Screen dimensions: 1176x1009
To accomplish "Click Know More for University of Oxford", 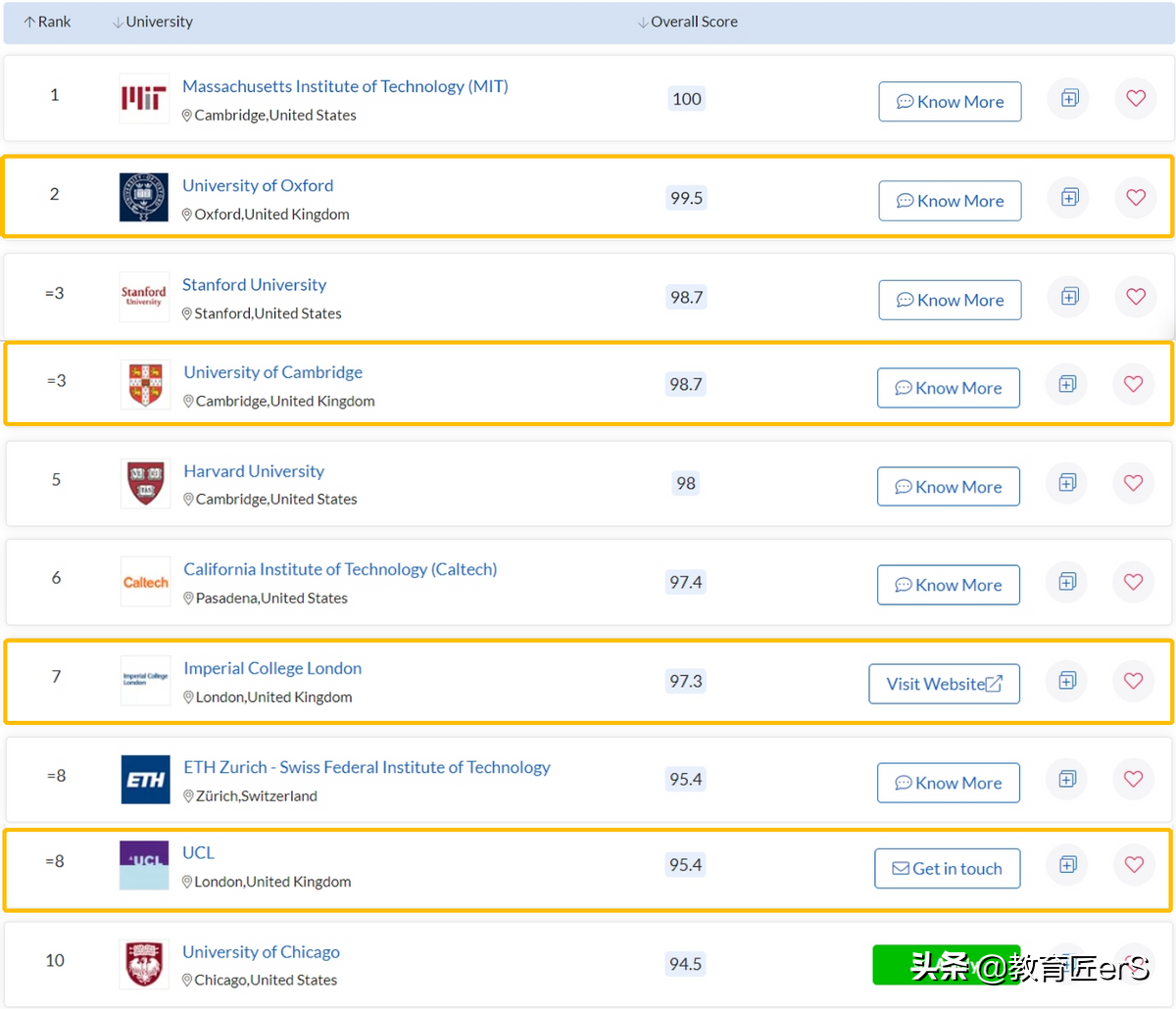I will tap(950, 201).
